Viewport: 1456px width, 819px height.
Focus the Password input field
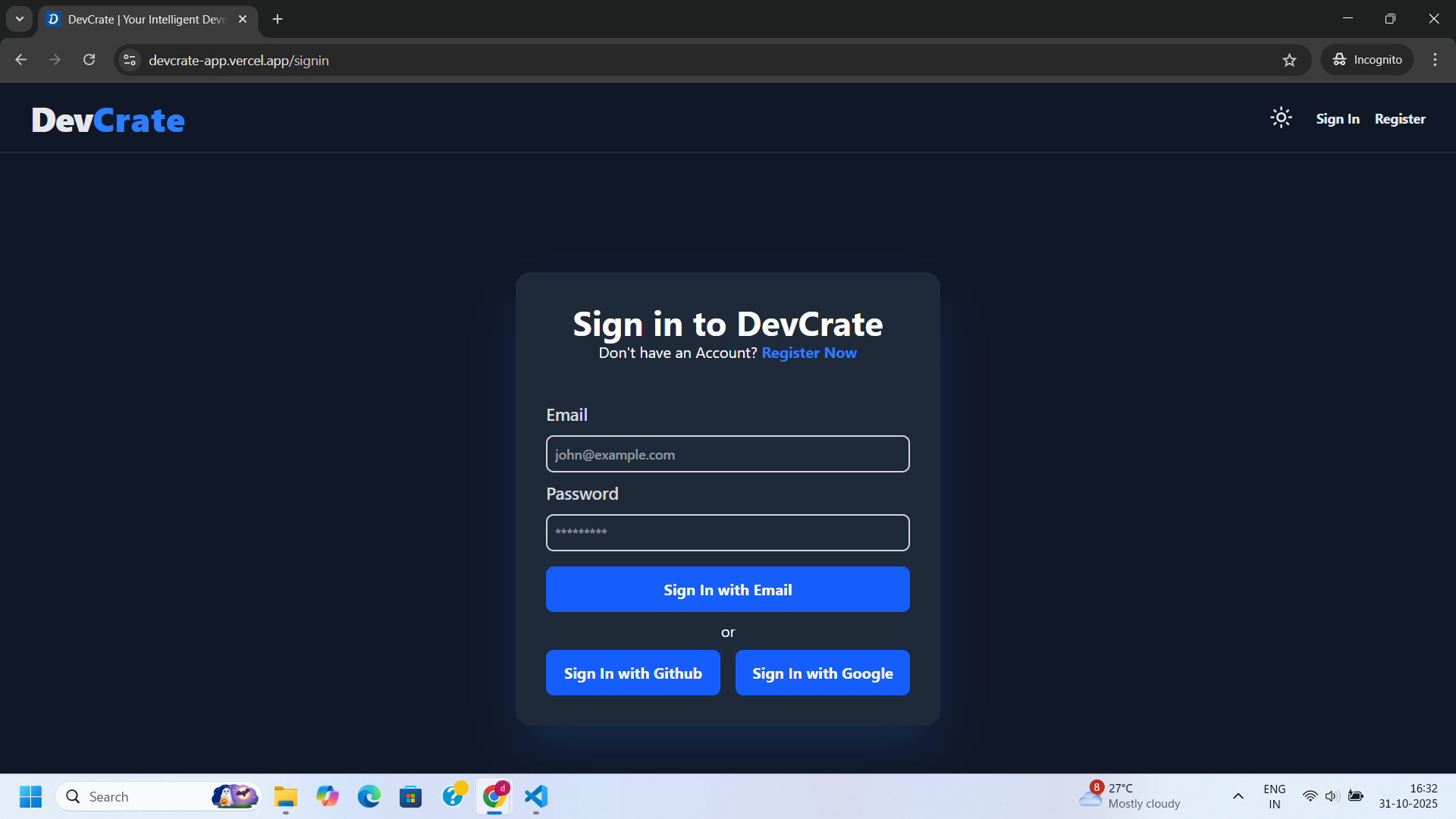click(x=727, y=532)
